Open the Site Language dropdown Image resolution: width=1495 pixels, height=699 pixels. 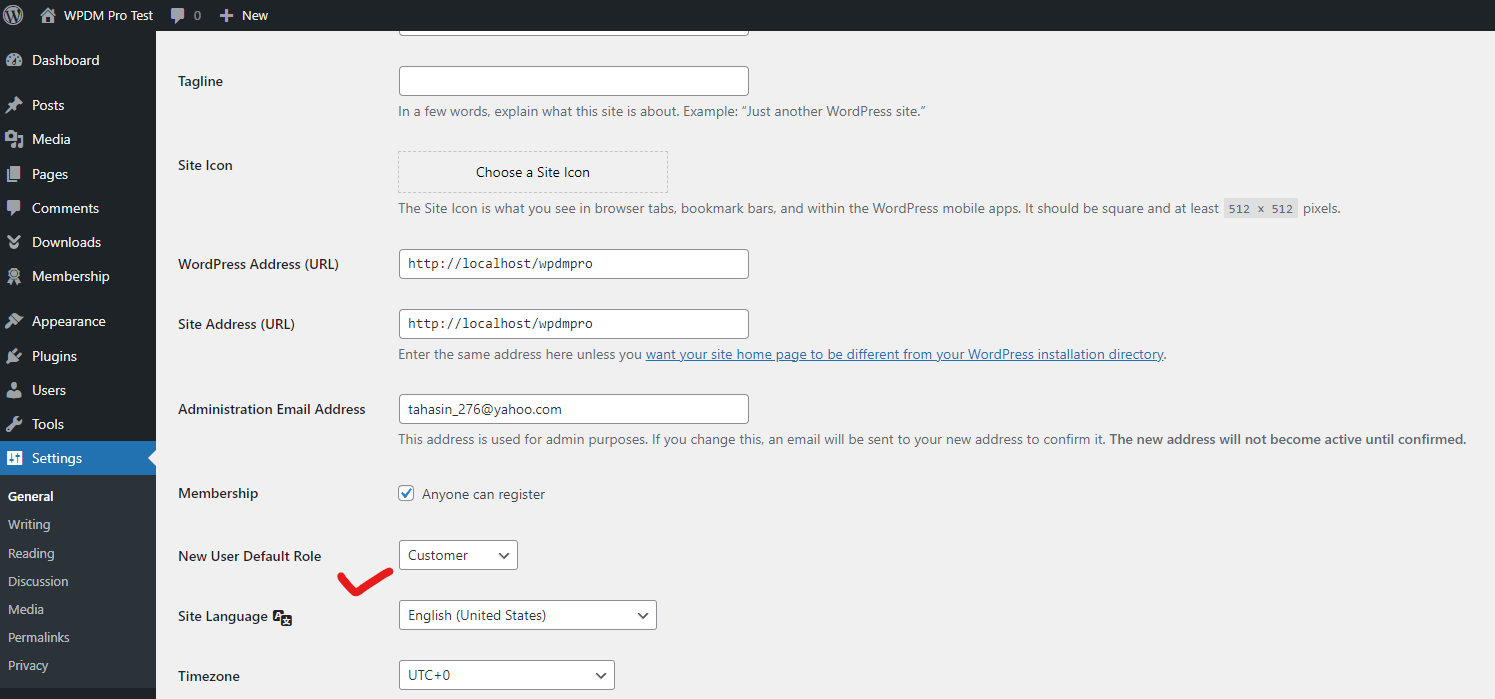(x=527, y=615)
